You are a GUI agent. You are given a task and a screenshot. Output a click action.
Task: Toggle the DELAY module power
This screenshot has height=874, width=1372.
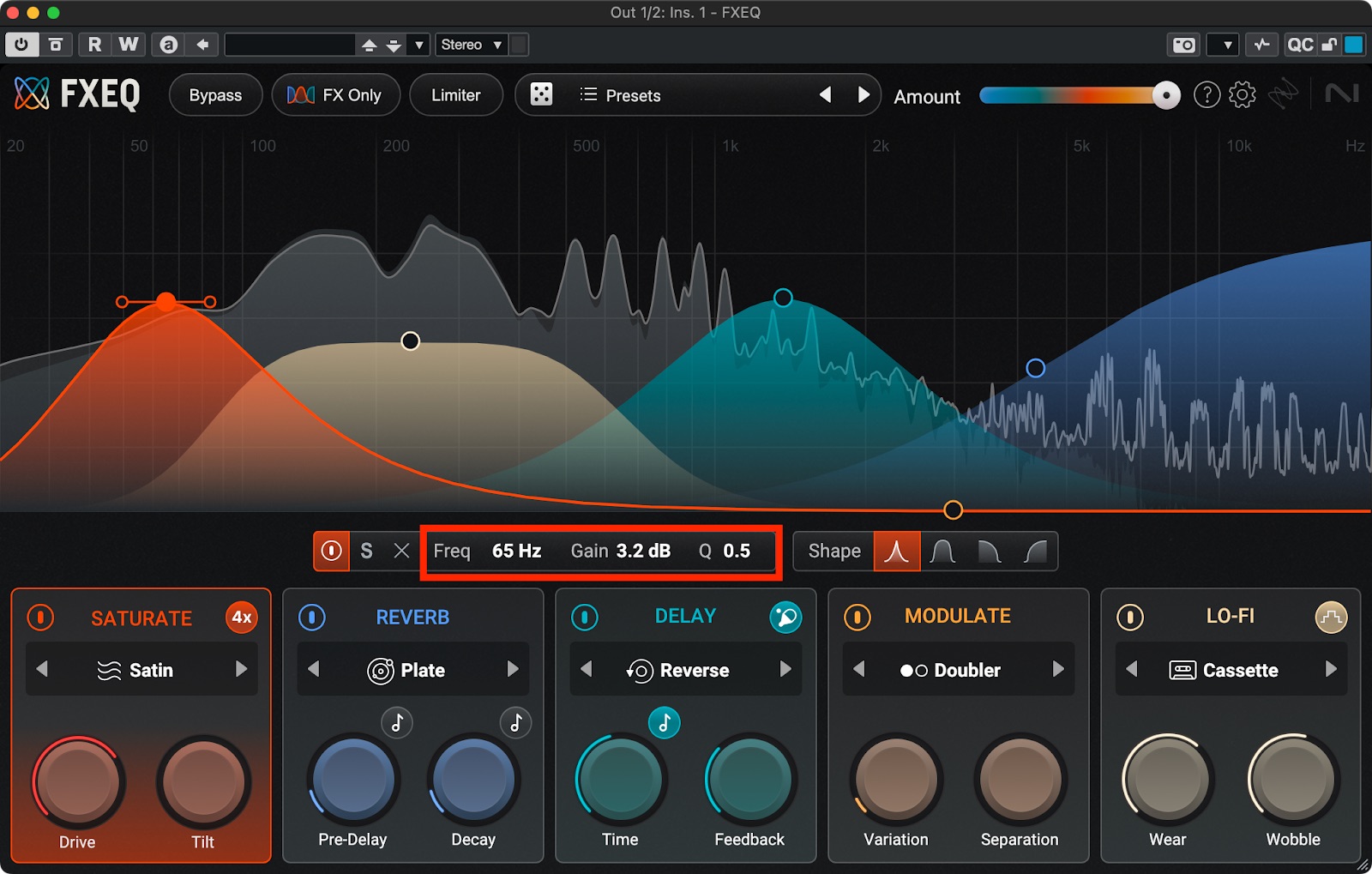click(x=585, y=618)
